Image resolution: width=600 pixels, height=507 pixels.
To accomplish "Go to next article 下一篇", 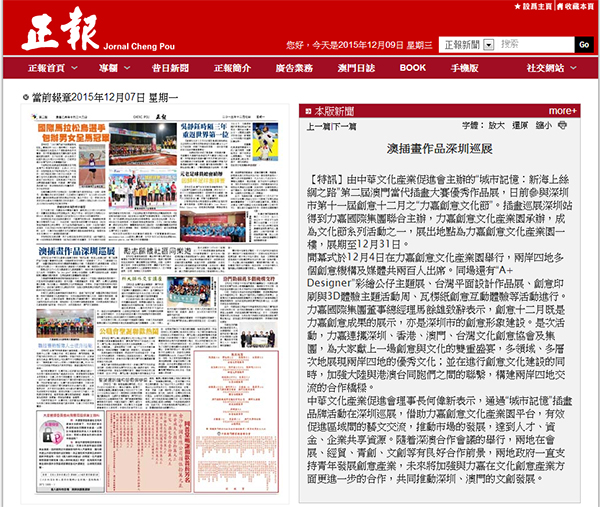I will [344, 126].
